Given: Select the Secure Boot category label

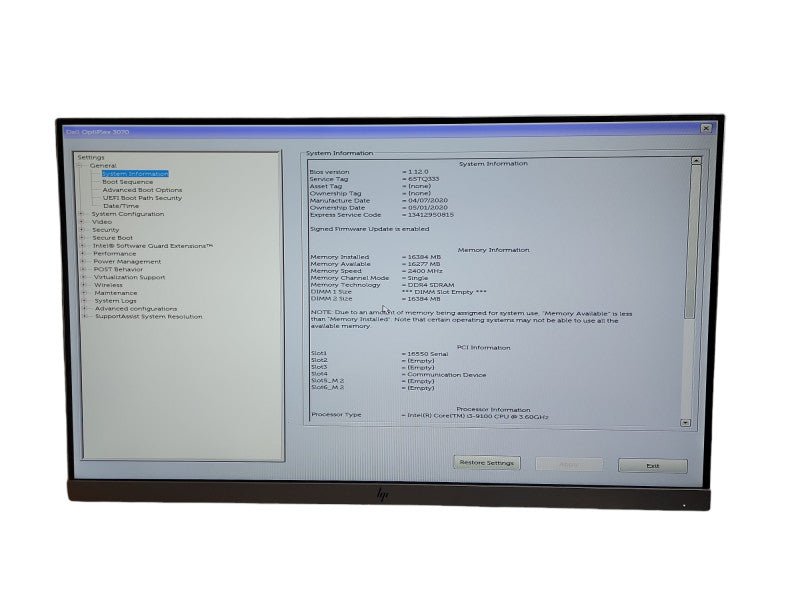Looking at the screenshot, I should [x=113, y=238].
